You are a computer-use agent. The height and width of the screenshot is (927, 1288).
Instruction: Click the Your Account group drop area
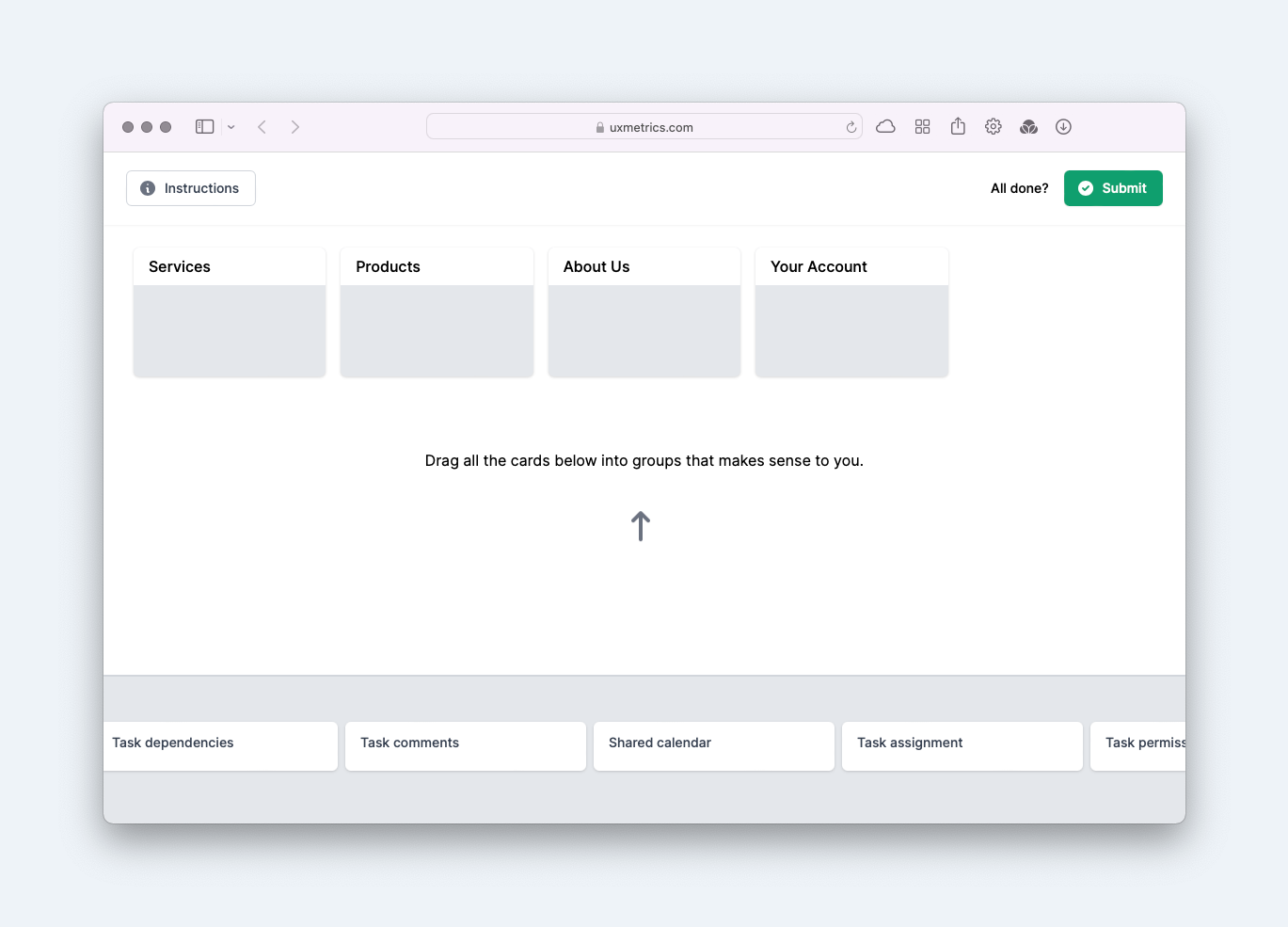point(851,331)
